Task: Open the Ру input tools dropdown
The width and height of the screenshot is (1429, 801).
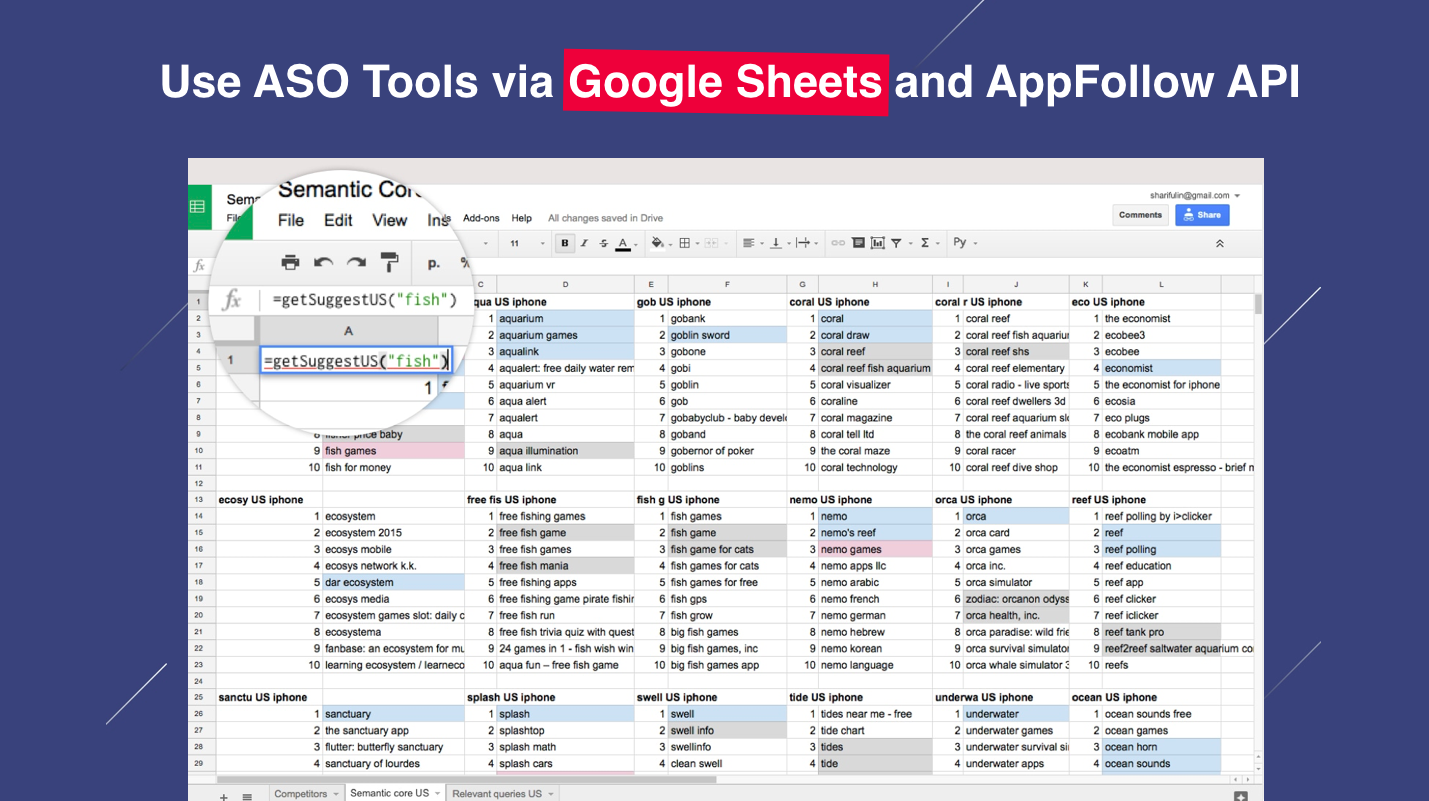Action: tap(964, 242)
